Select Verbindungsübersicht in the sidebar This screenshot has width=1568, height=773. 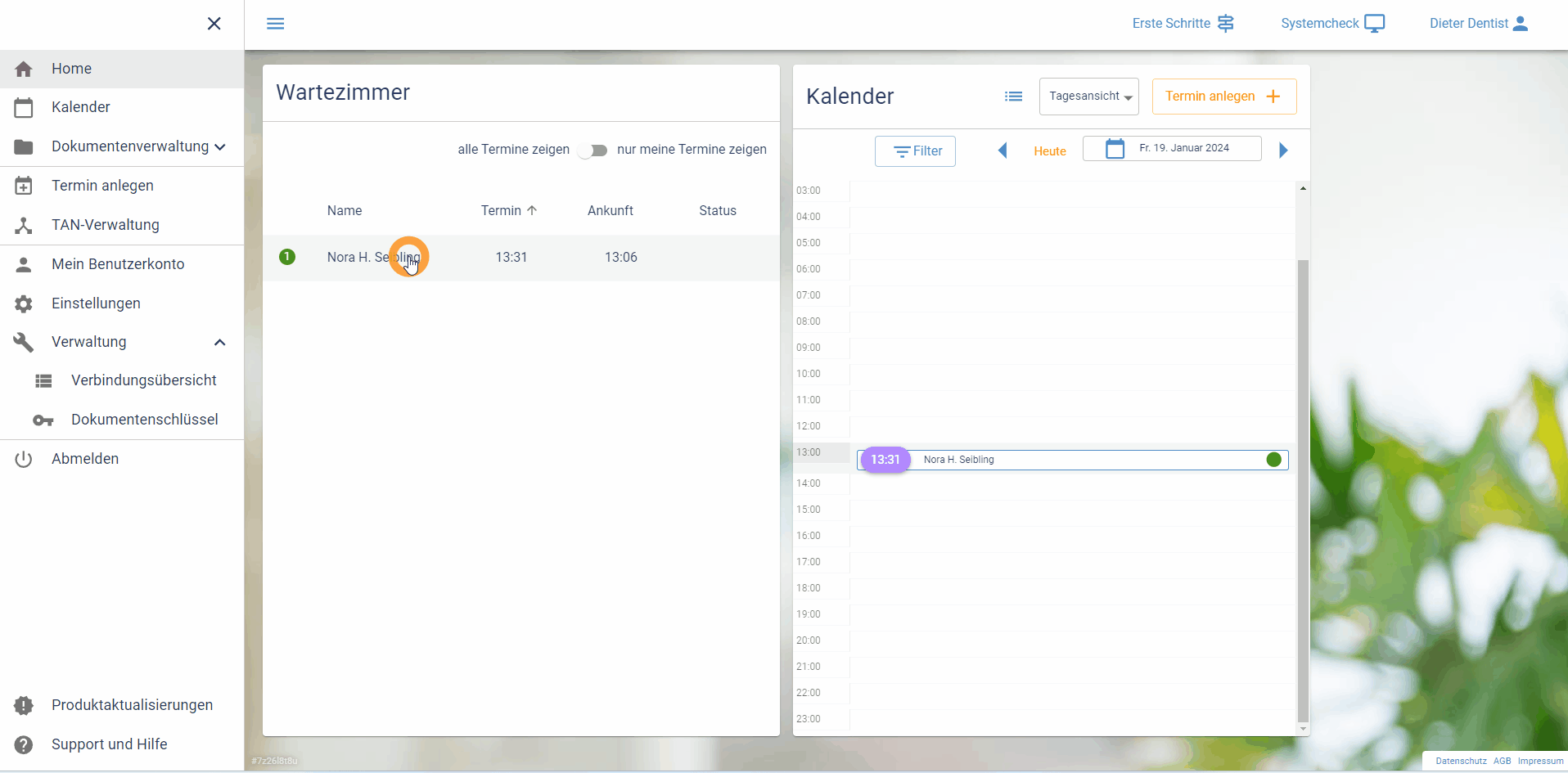tap(143, 380)
